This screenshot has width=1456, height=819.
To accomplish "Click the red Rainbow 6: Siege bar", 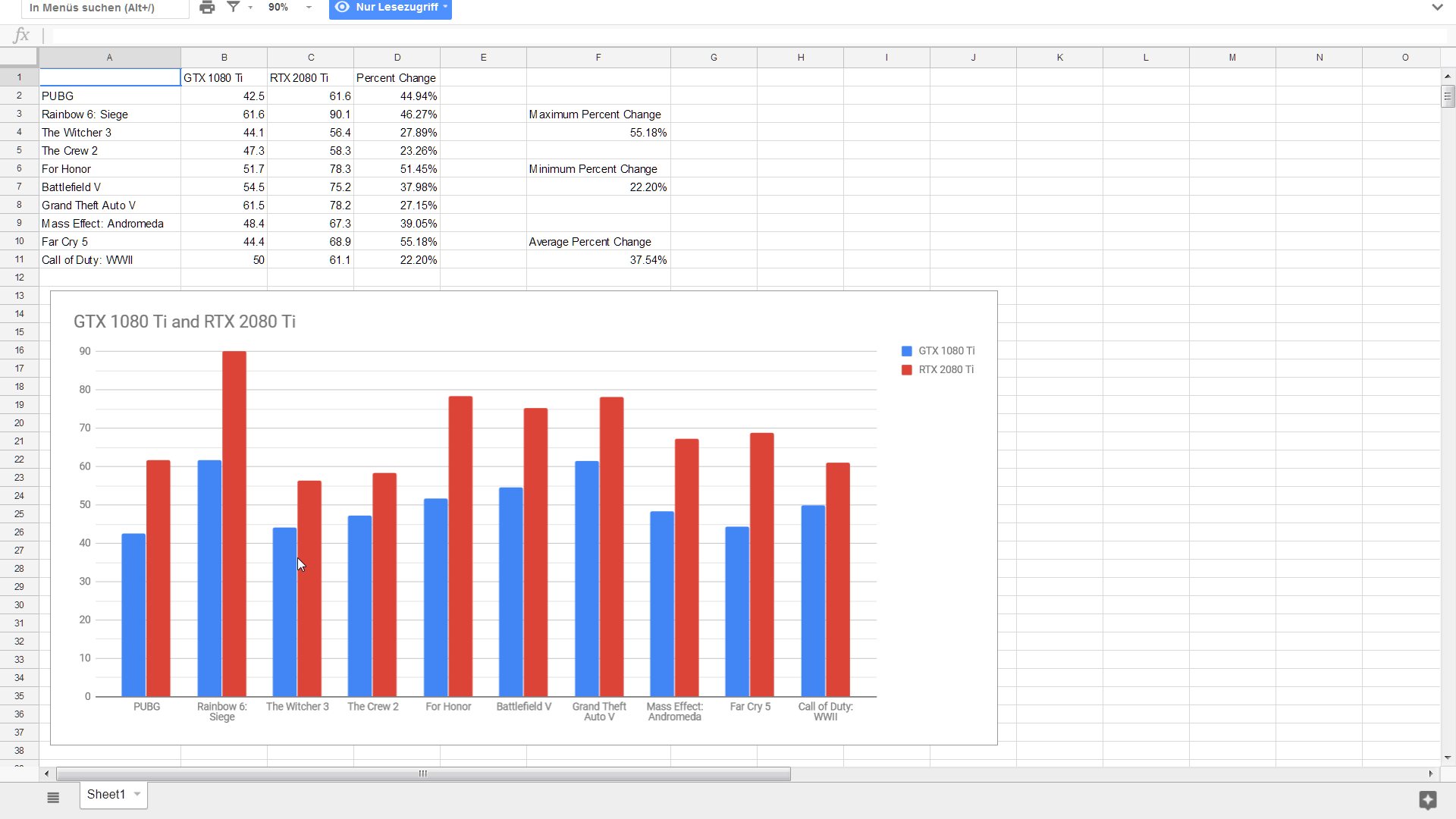I will 234,523.
